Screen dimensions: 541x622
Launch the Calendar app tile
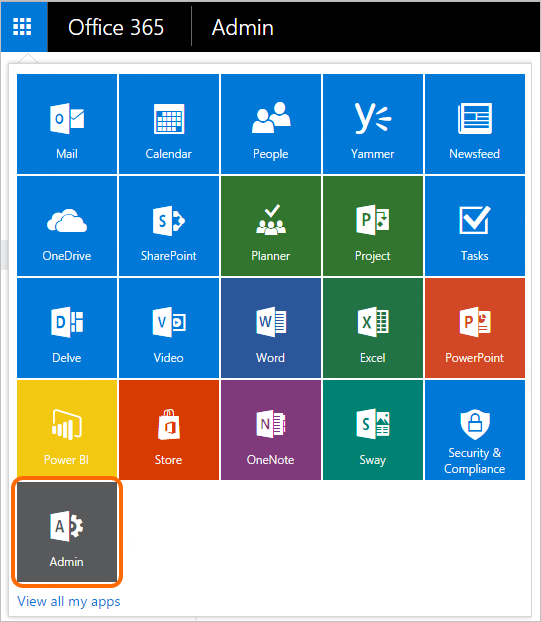point(169,124)
